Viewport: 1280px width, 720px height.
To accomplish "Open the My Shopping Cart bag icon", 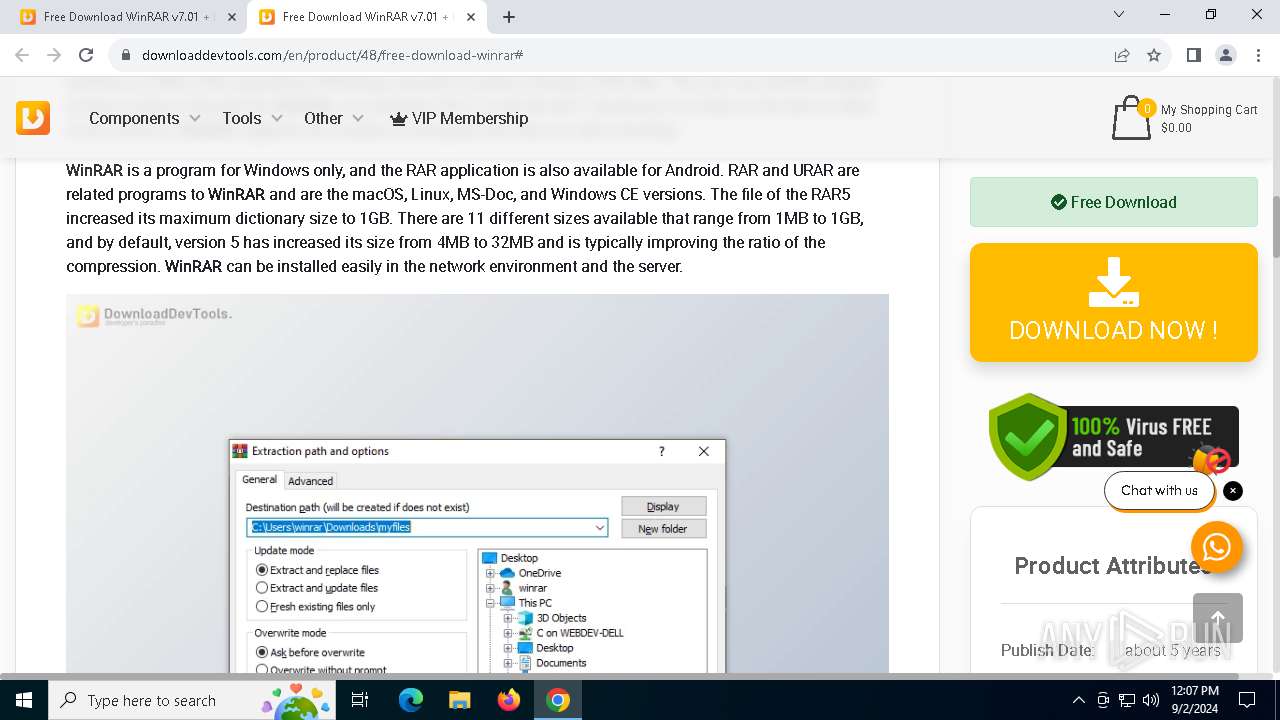I will tap(1131, 118).
